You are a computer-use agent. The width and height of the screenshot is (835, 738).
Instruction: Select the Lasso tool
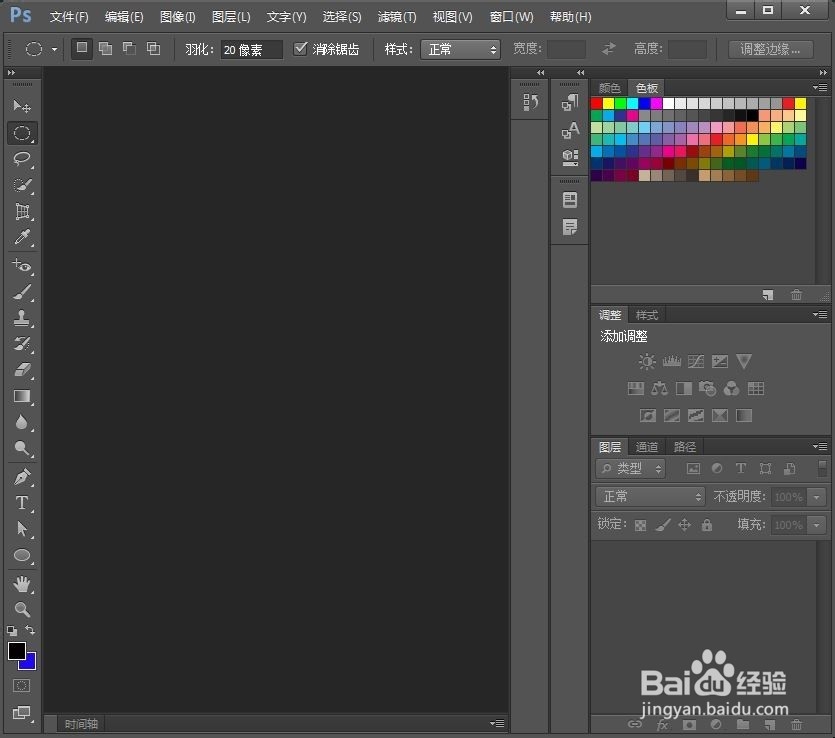click(22, 159)
